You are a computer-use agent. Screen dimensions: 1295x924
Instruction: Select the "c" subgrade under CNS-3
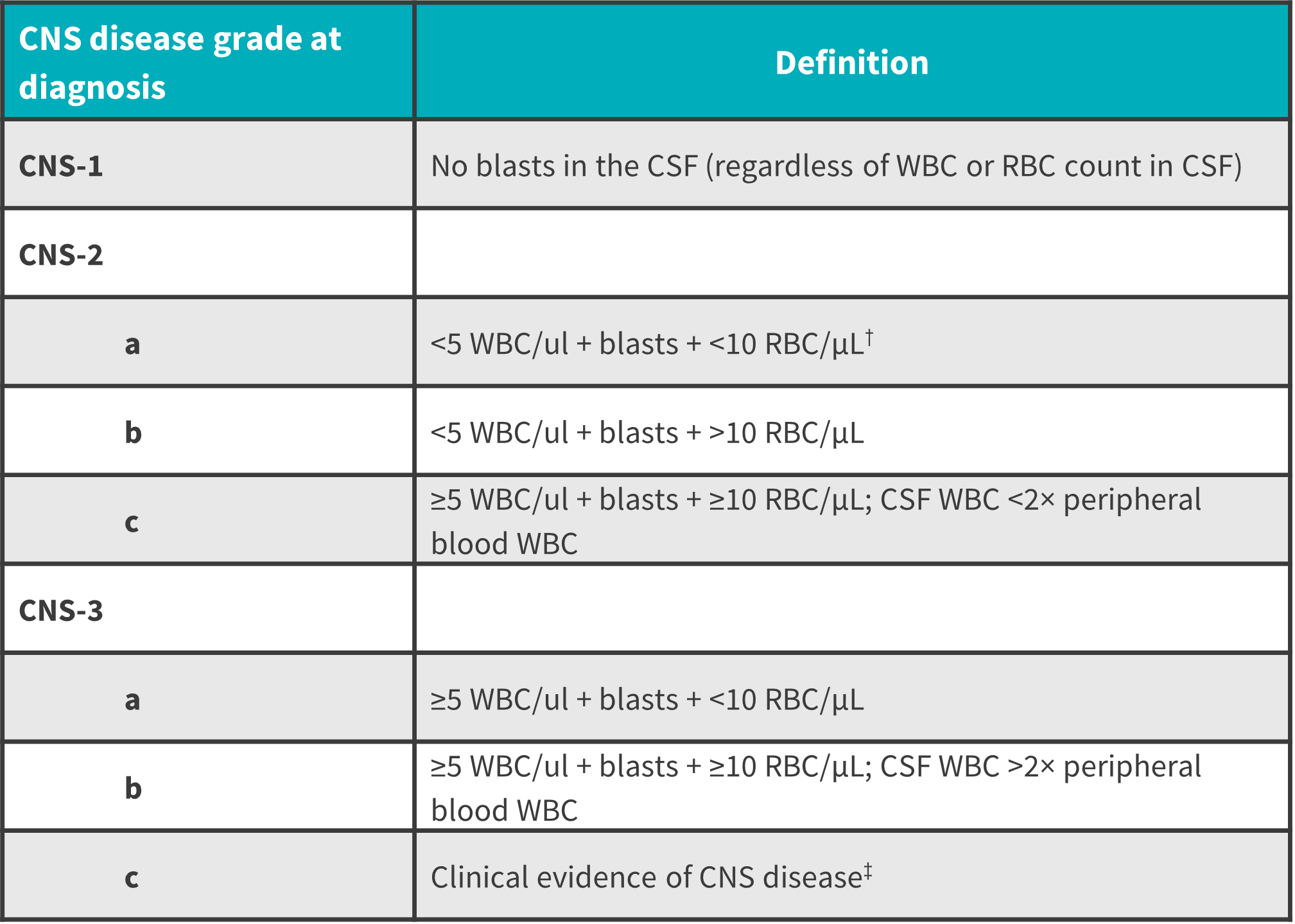point(132,877)
